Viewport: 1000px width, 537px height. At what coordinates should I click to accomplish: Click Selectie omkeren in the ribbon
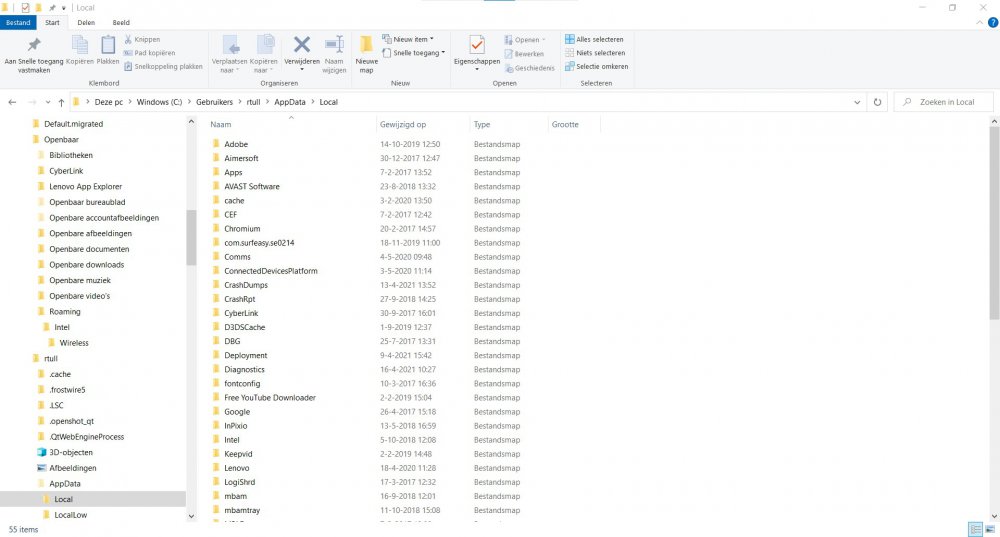click(595, 67)
